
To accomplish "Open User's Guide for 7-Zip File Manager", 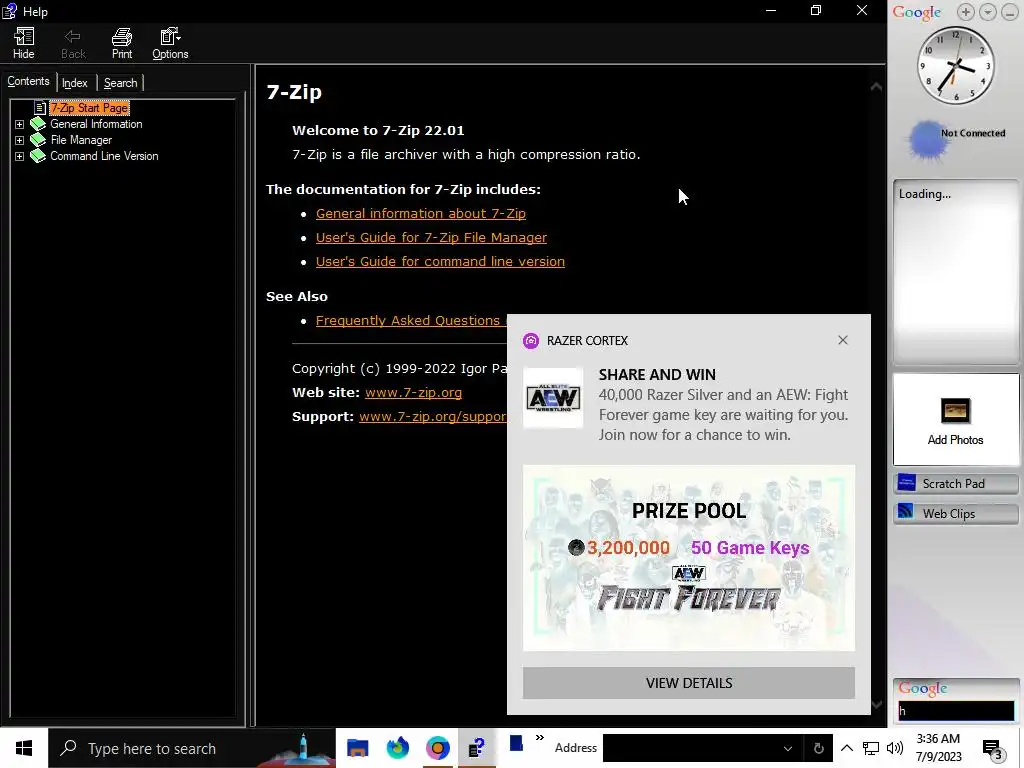I will click(431, 238).
